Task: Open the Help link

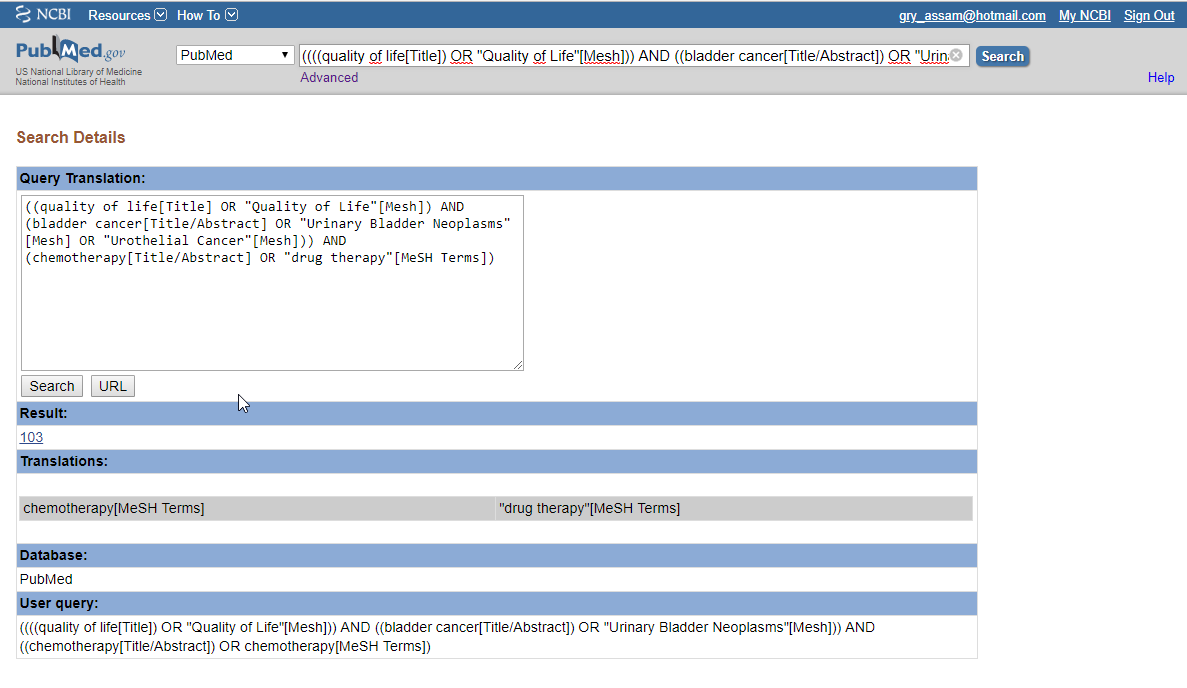Action: [x=1161, y=77]
